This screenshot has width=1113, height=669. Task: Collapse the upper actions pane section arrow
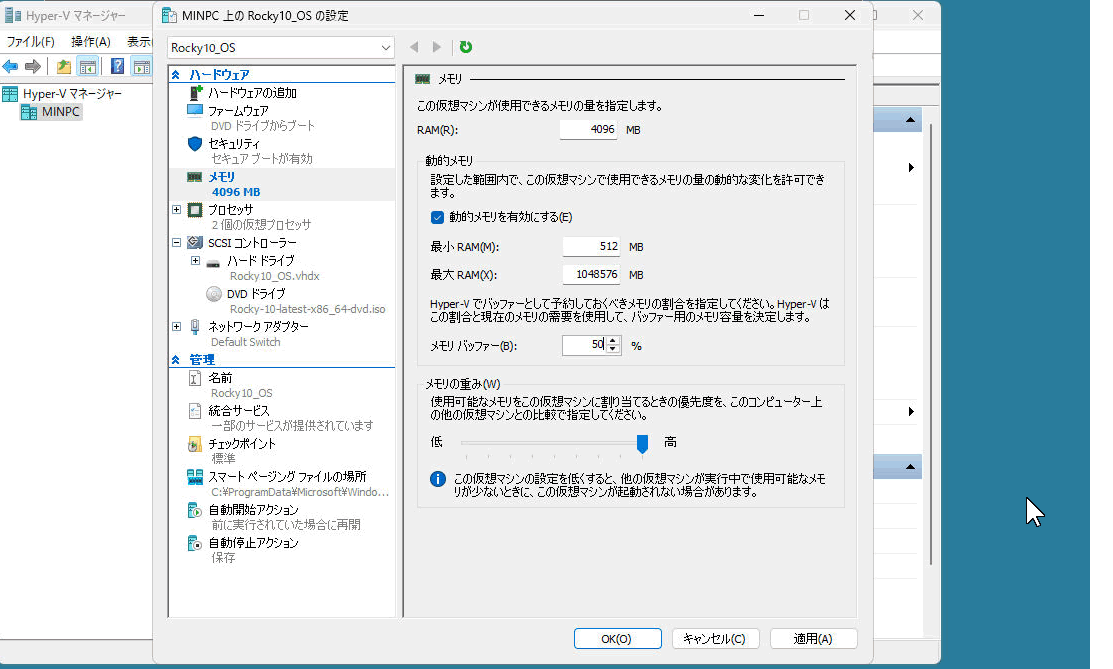pyautogui.click(x=910, y=120)
